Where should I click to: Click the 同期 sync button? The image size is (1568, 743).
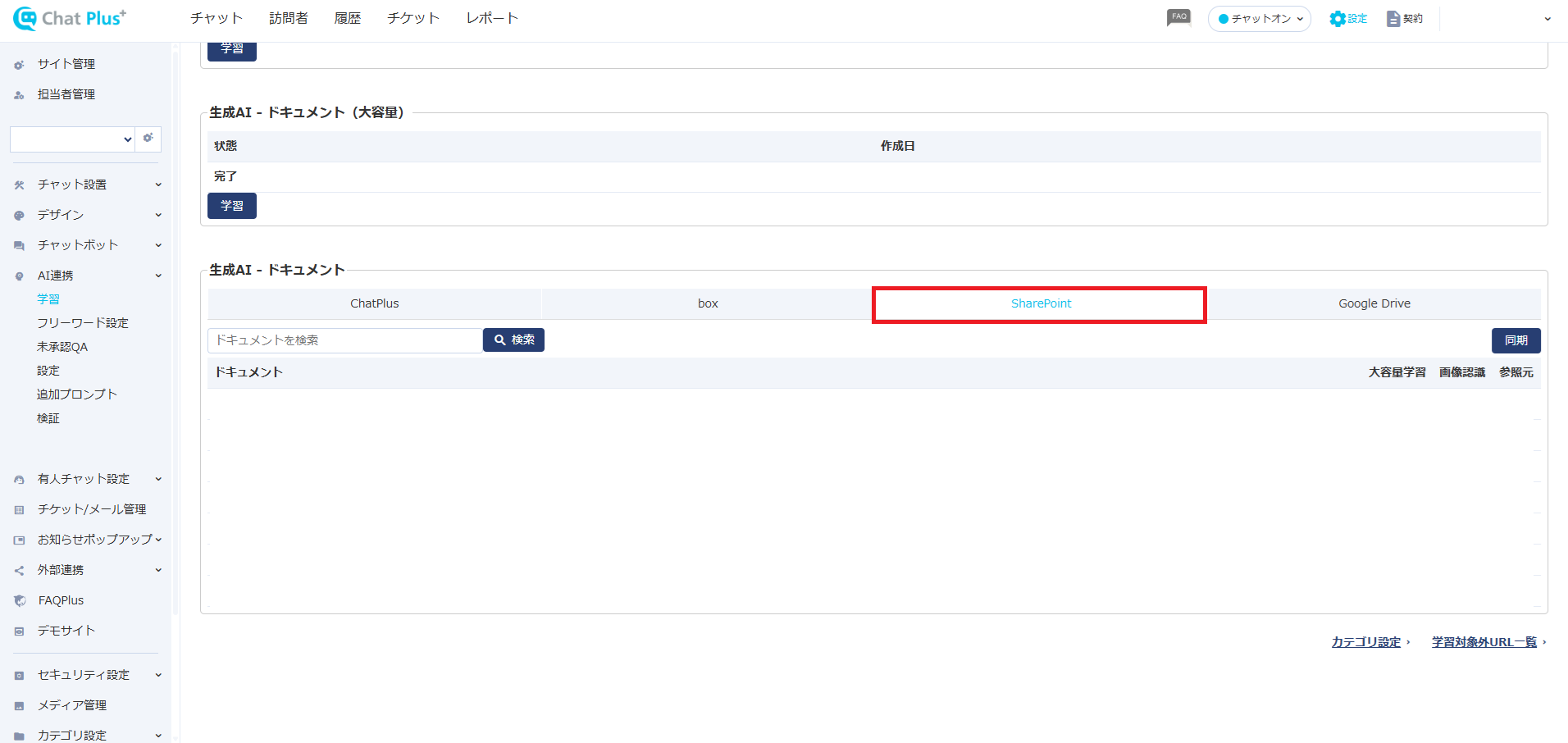pos(1516,340)
